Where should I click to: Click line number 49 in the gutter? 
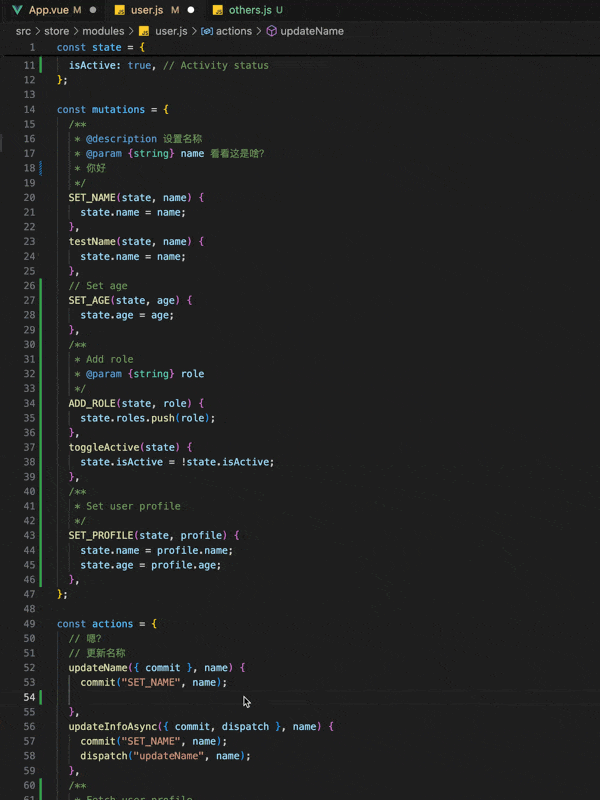click(30, 623)
